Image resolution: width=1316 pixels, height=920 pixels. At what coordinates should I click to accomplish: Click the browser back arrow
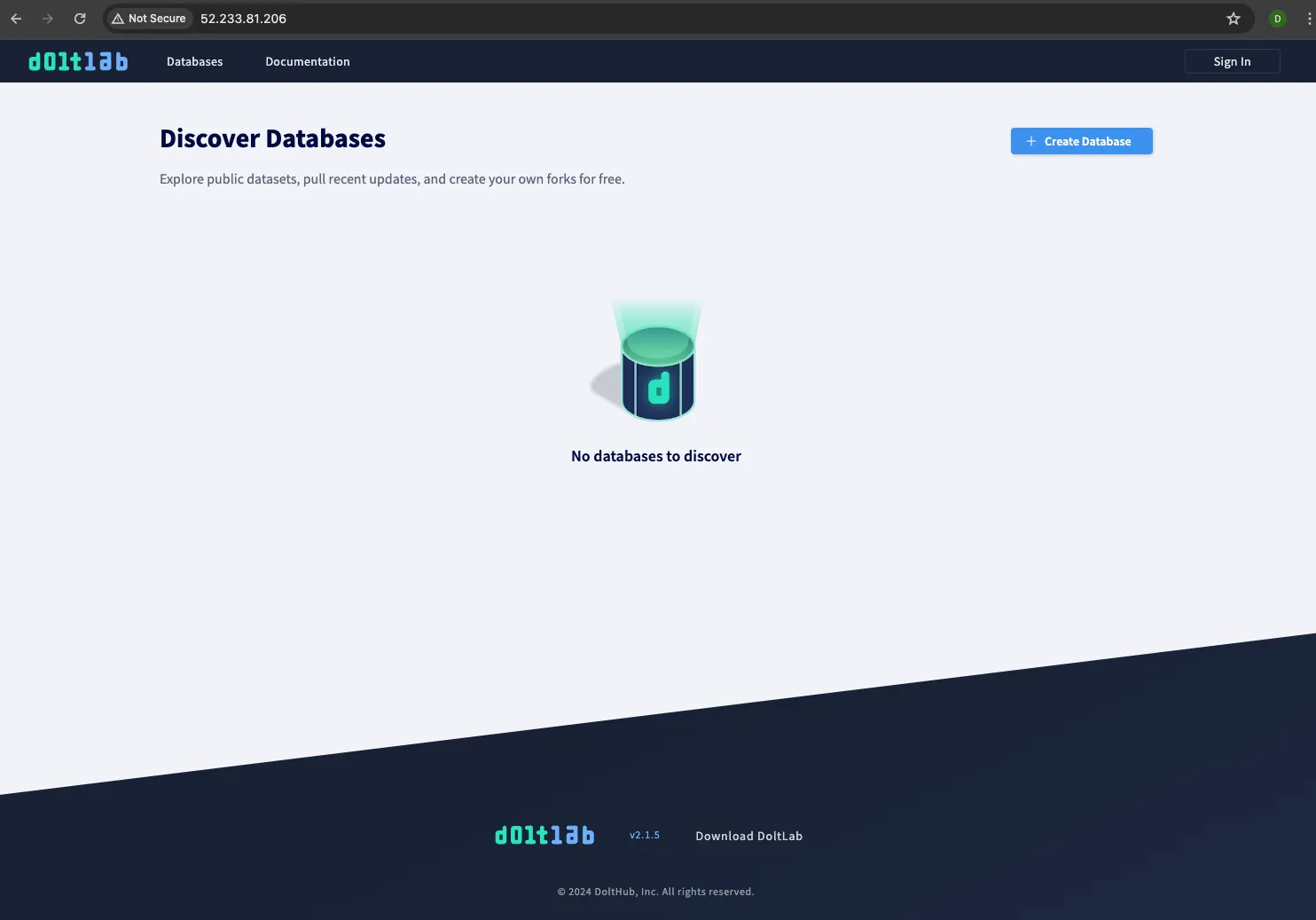coord(16,18)
